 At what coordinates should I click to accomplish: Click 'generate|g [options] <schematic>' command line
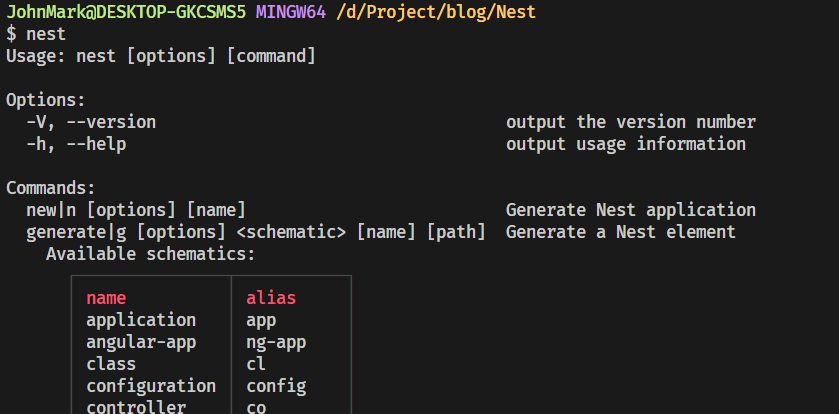click(256, 232)
